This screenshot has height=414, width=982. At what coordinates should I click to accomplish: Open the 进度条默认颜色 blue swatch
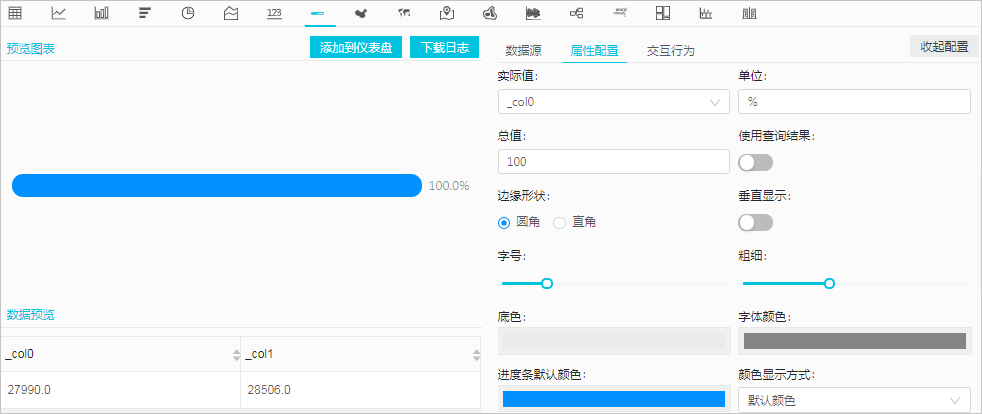pyautogui.click(x=614, y=399)
